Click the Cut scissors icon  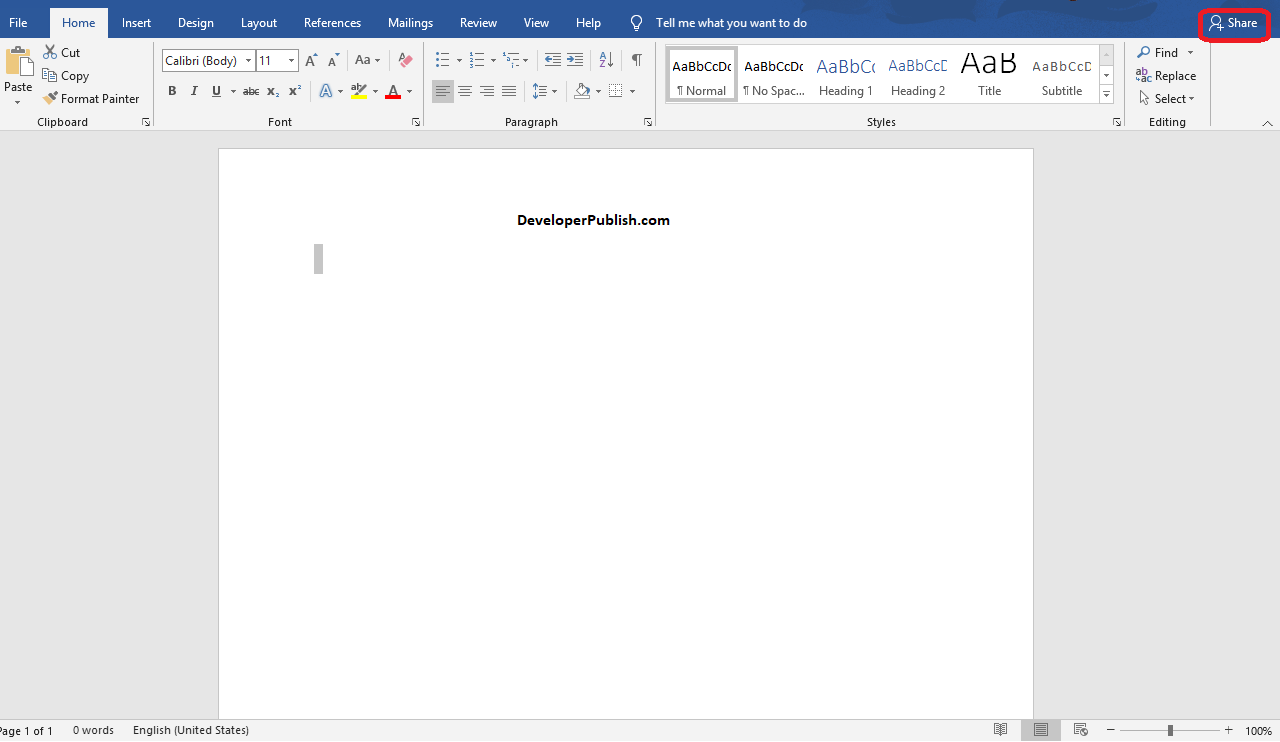coord(50,53)
